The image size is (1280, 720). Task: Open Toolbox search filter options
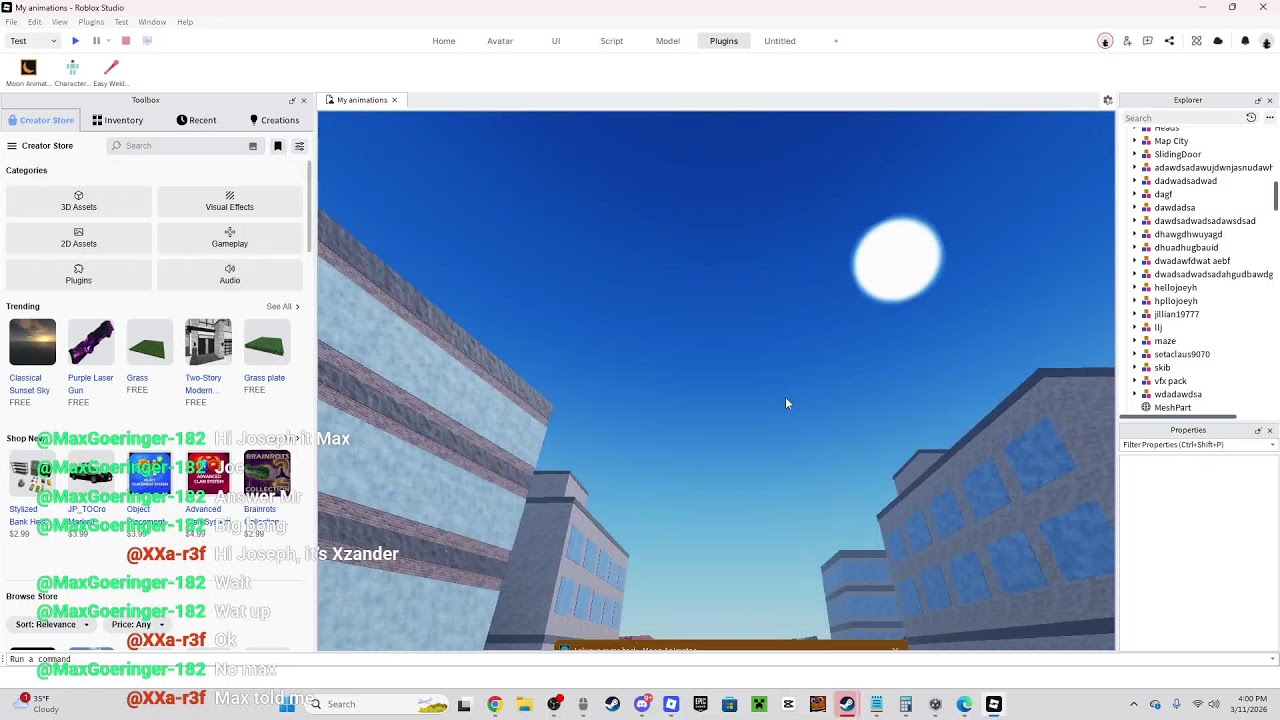click(299, 146)
